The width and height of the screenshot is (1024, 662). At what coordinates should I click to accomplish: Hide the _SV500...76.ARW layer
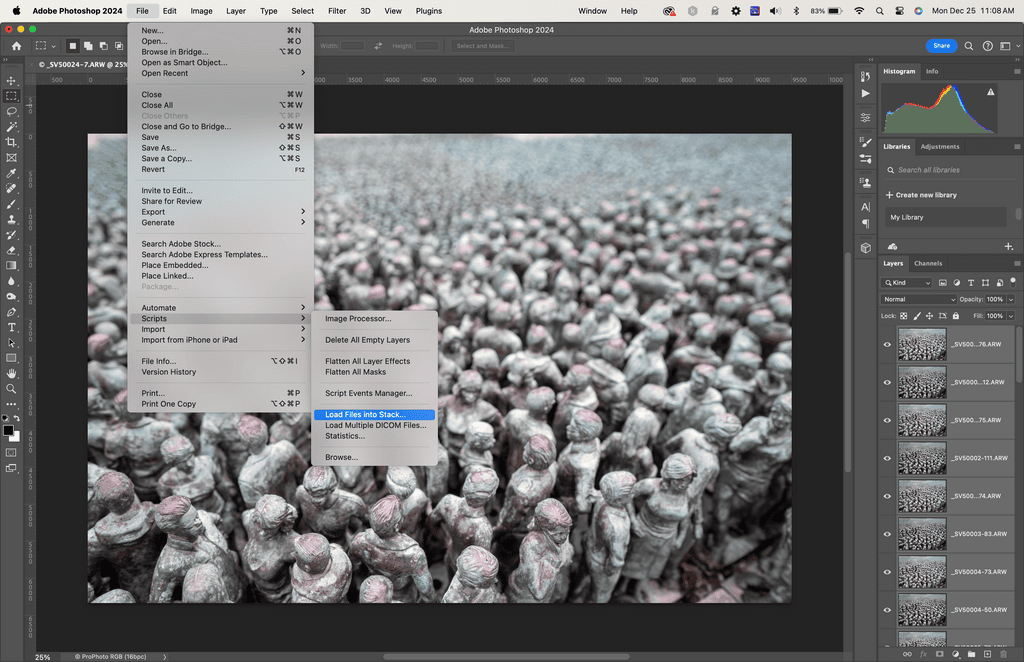click(x=887, y=345)
